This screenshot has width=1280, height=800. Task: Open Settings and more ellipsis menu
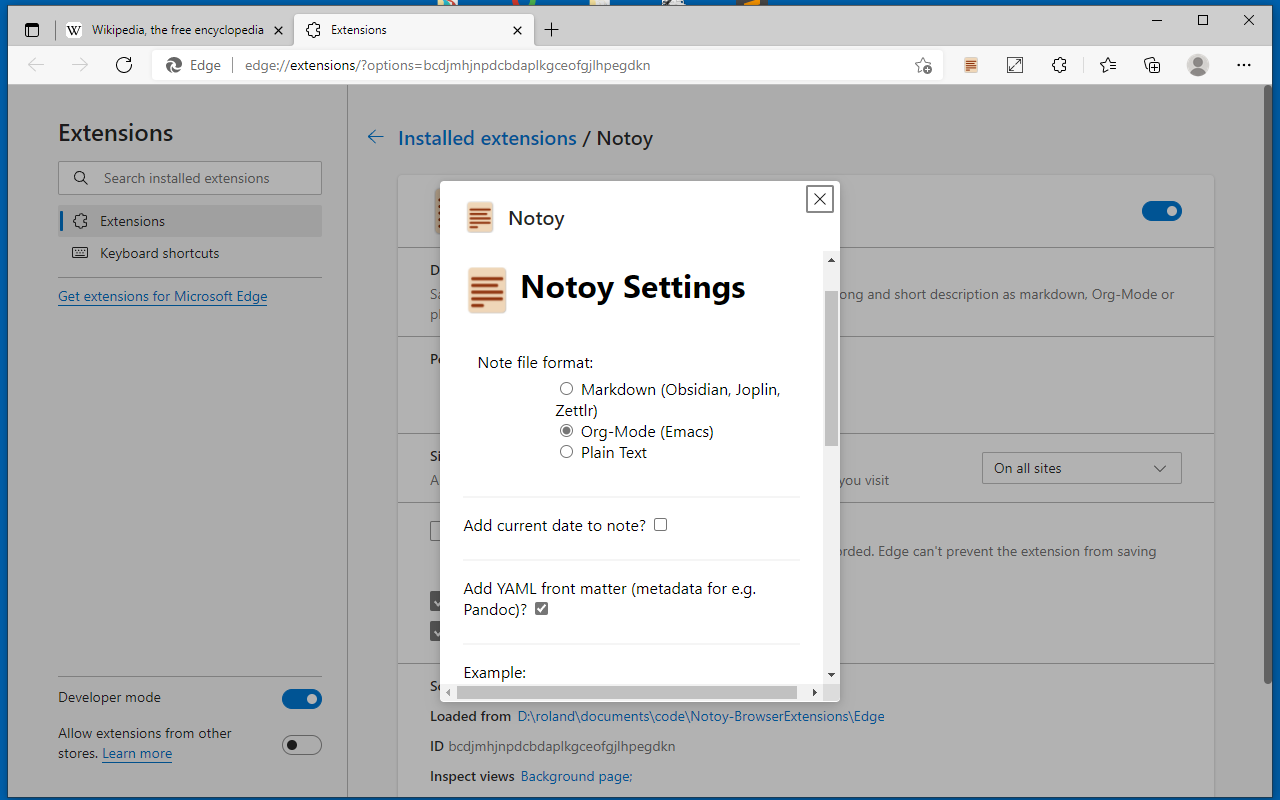click(1244, 65)
